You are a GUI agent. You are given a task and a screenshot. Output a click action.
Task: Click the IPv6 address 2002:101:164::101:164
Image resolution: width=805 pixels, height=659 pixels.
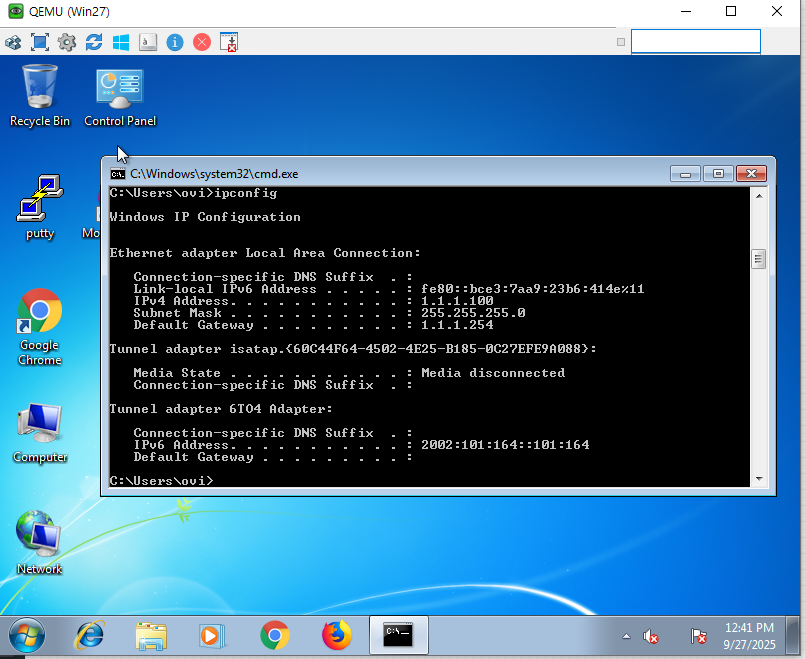[505, 444]
